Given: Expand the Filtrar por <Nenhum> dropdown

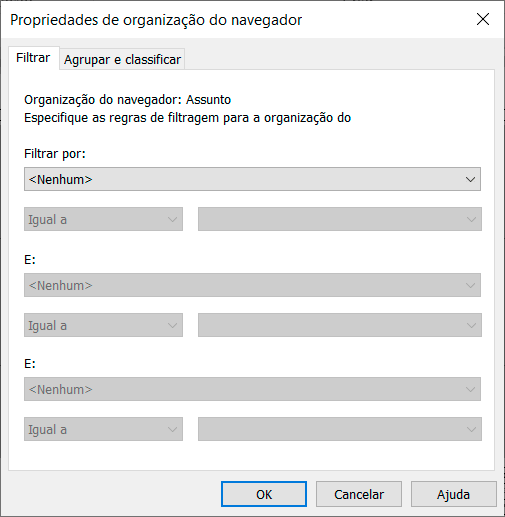Looking at the screenshot, I should tap(252, 179).
